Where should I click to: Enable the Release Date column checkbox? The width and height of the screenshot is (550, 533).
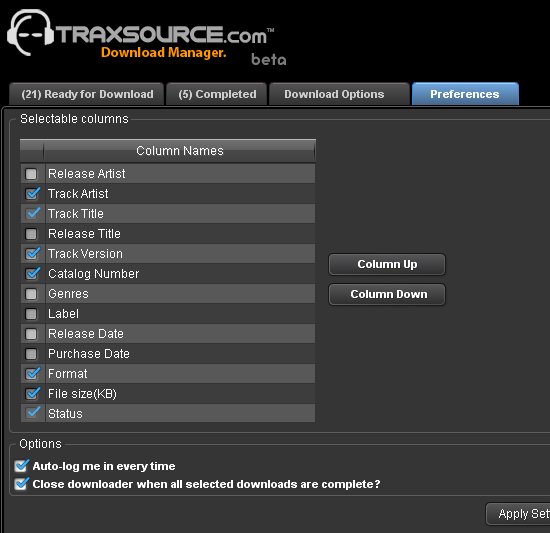(x=31, y=334)
